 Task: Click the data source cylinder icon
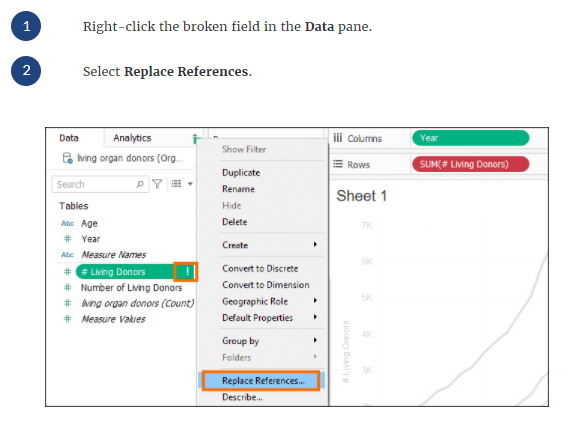(67, 158)
